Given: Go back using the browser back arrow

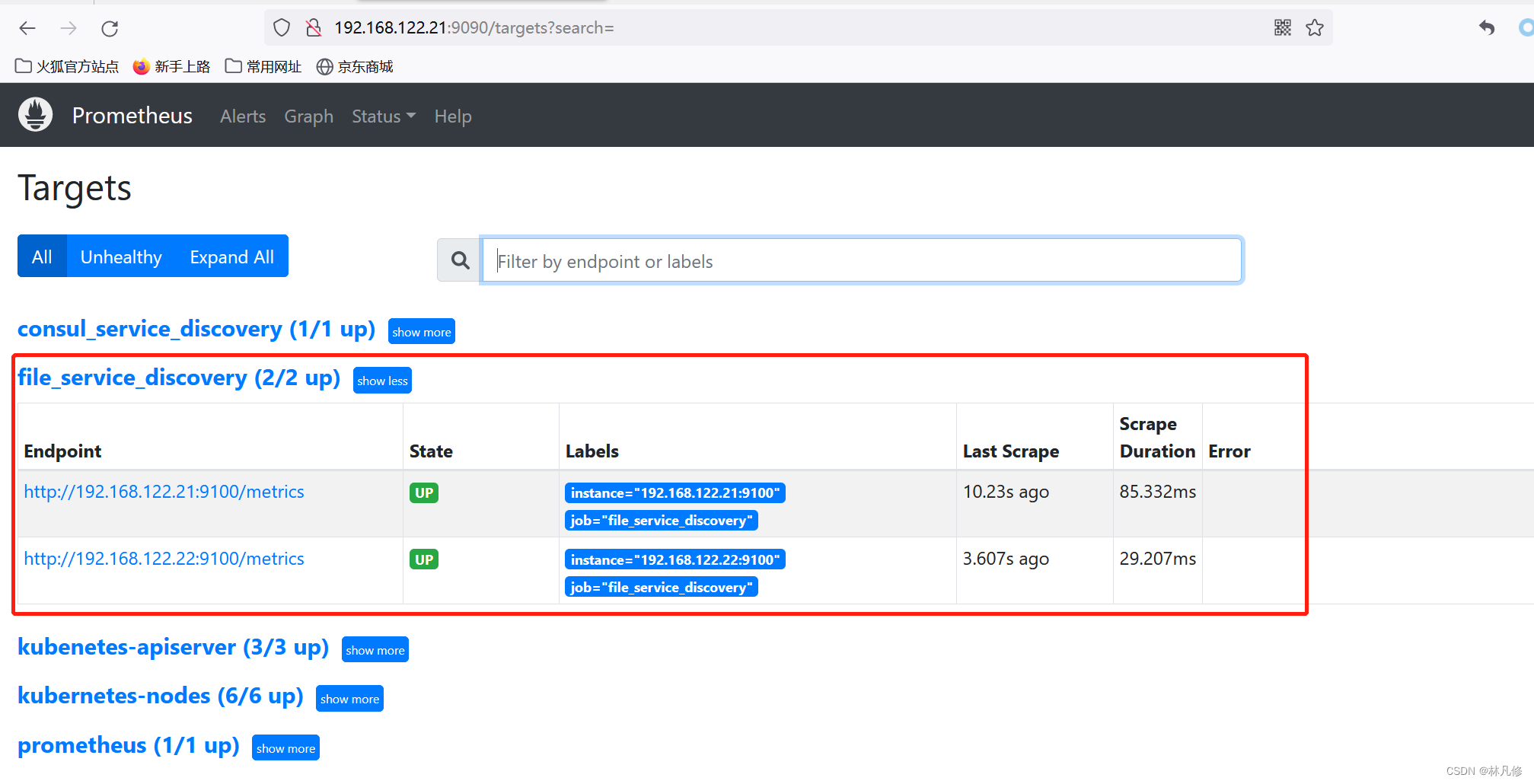Looking at the screenshot, I should (x=27, y=28).
